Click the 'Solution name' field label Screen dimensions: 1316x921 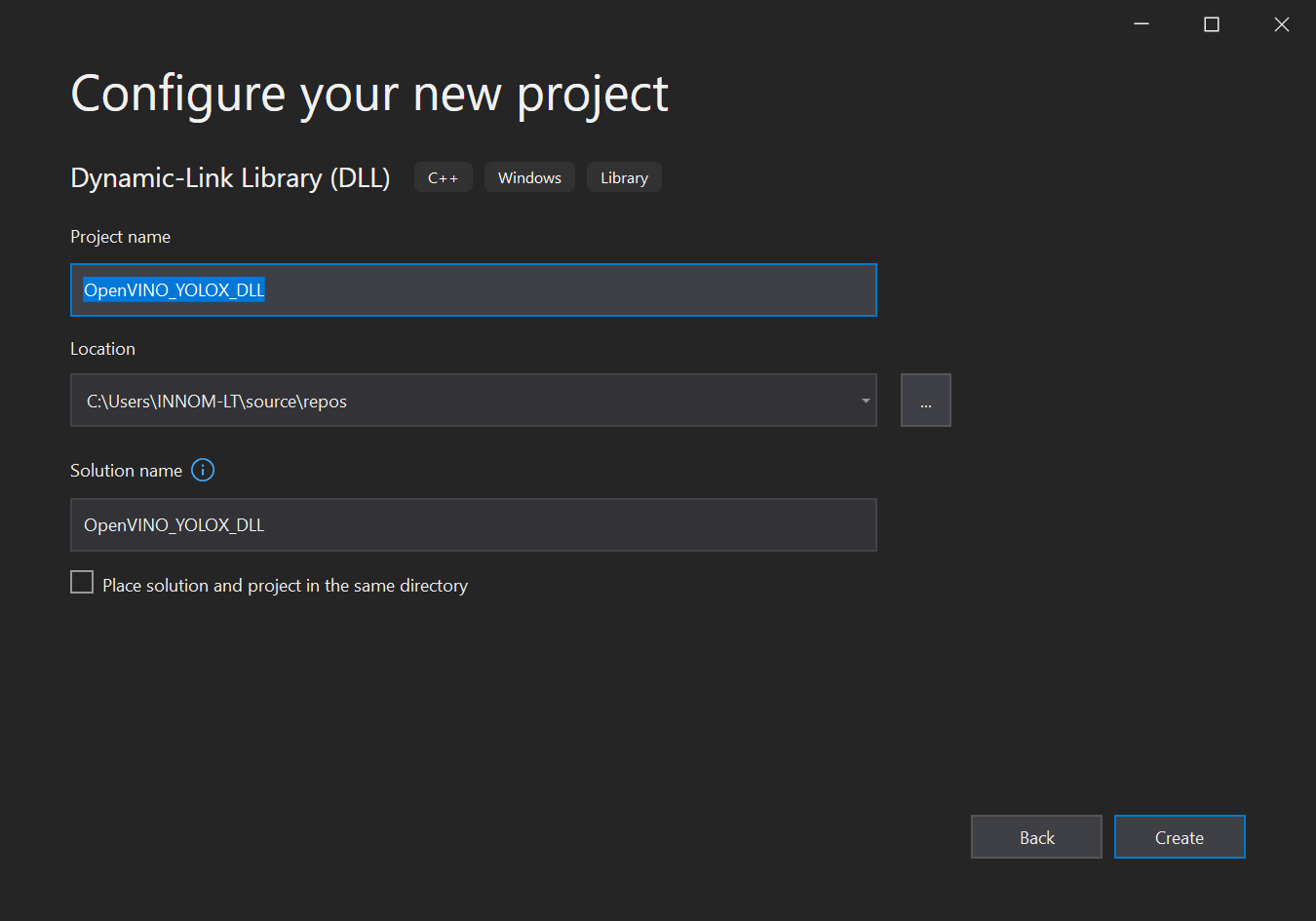pos(126,471)
